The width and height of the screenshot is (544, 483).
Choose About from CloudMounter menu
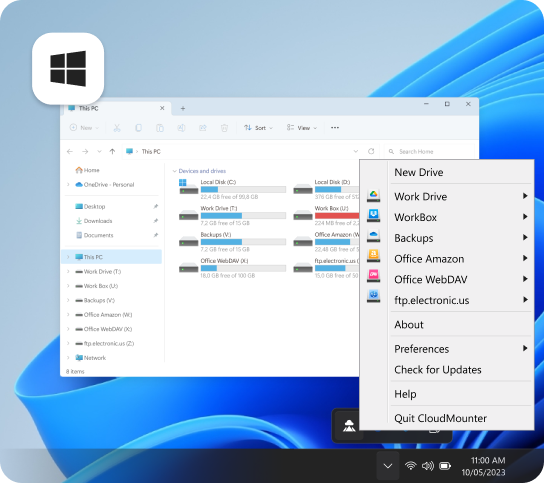coord(409,324)
